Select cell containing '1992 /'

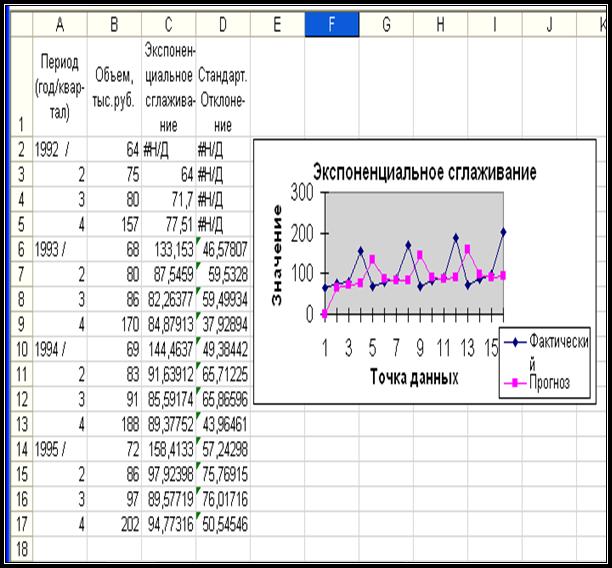[60, 149]
